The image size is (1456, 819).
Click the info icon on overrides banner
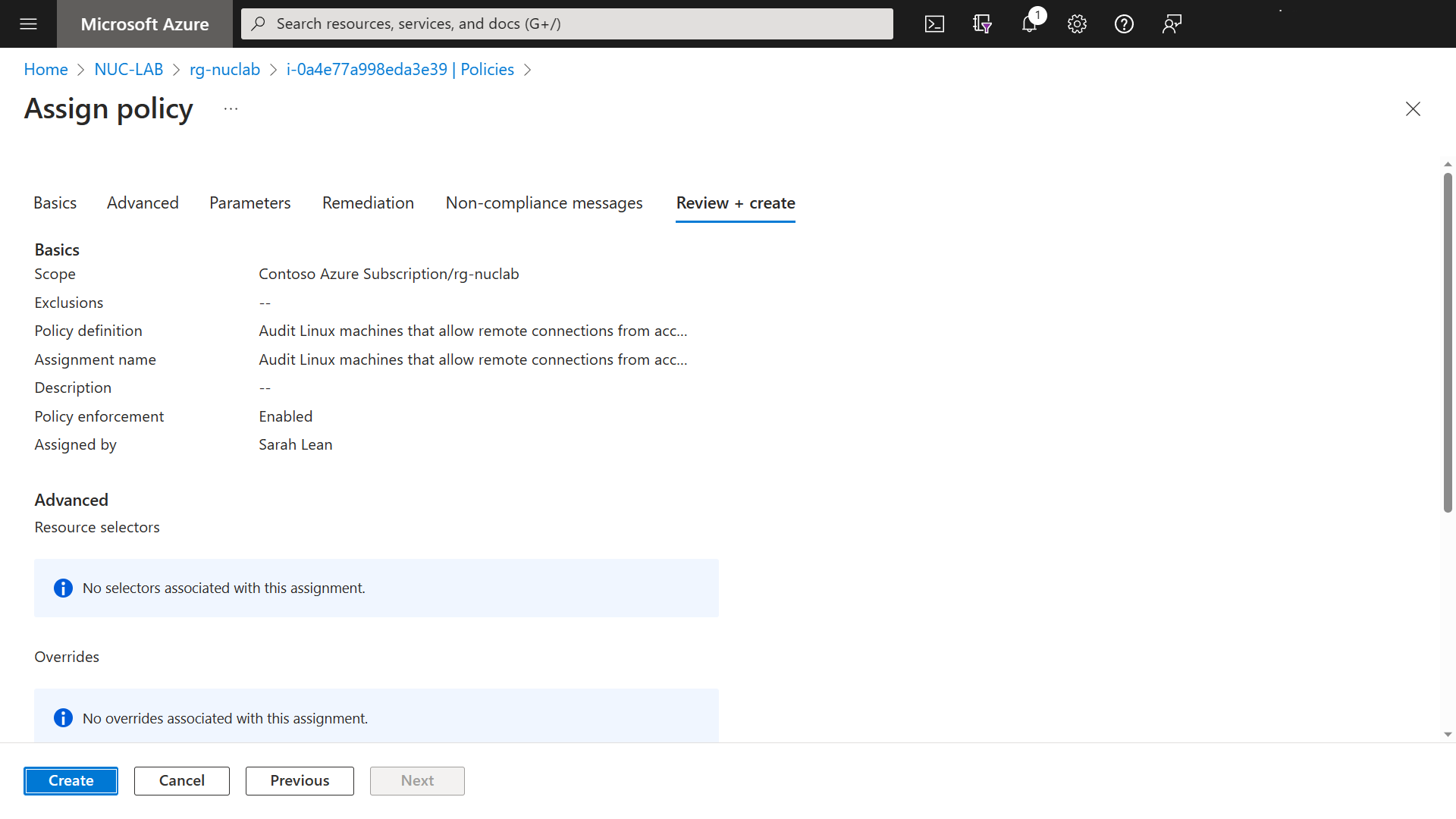pos(63,717)
